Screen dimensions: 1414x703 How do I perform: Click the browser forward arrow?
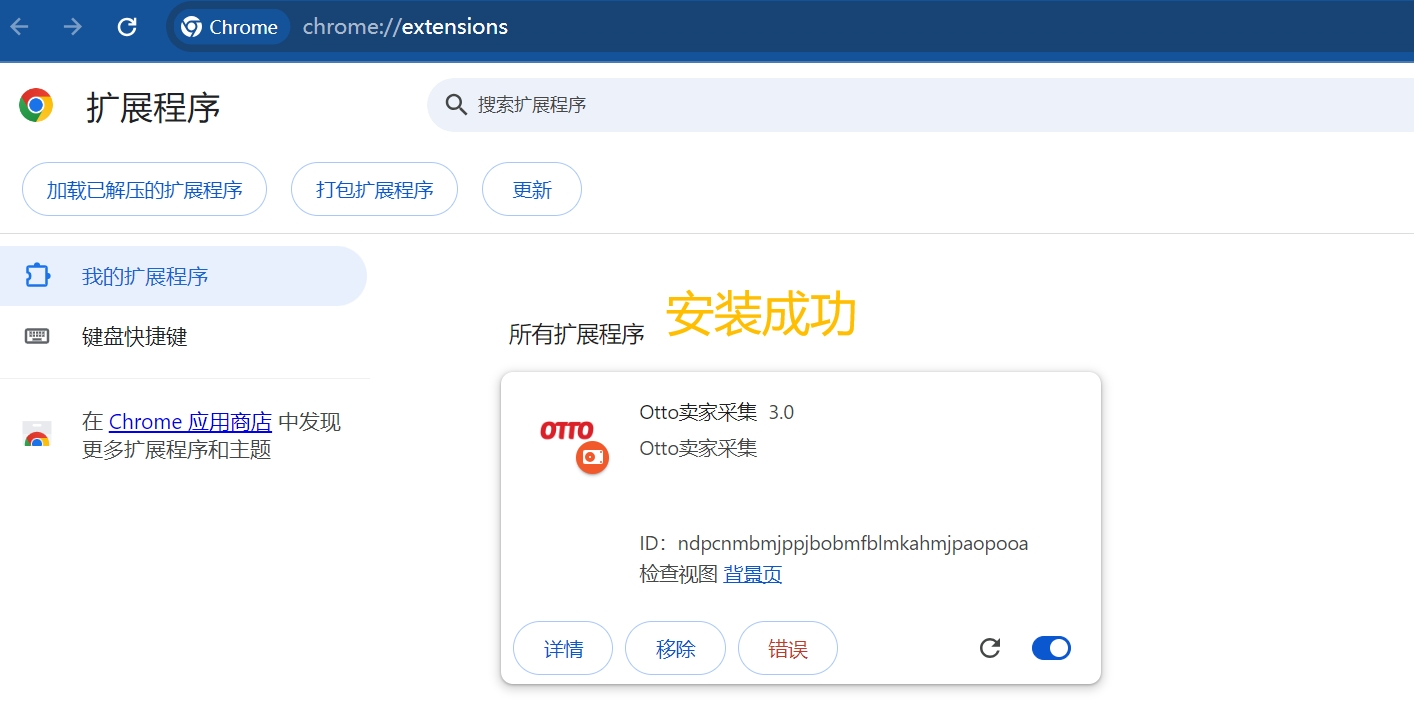(73, 27)
